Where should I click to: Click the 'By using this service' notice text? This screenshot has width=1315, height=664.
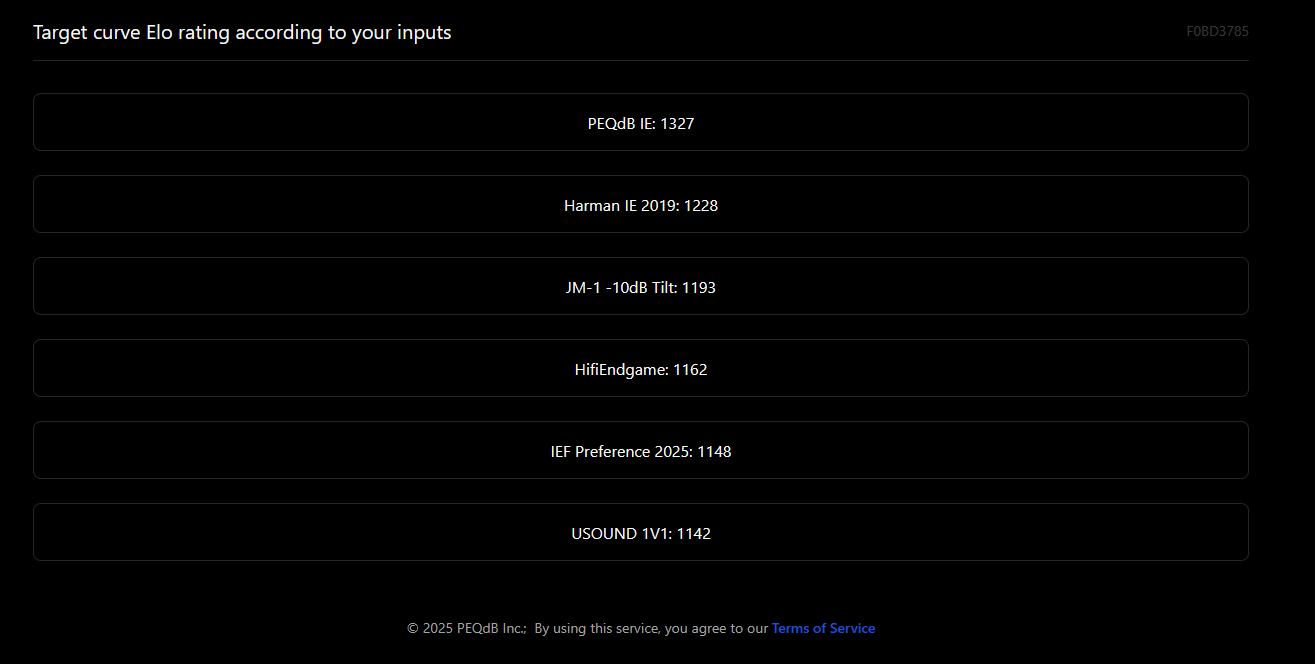click(651, 628)
